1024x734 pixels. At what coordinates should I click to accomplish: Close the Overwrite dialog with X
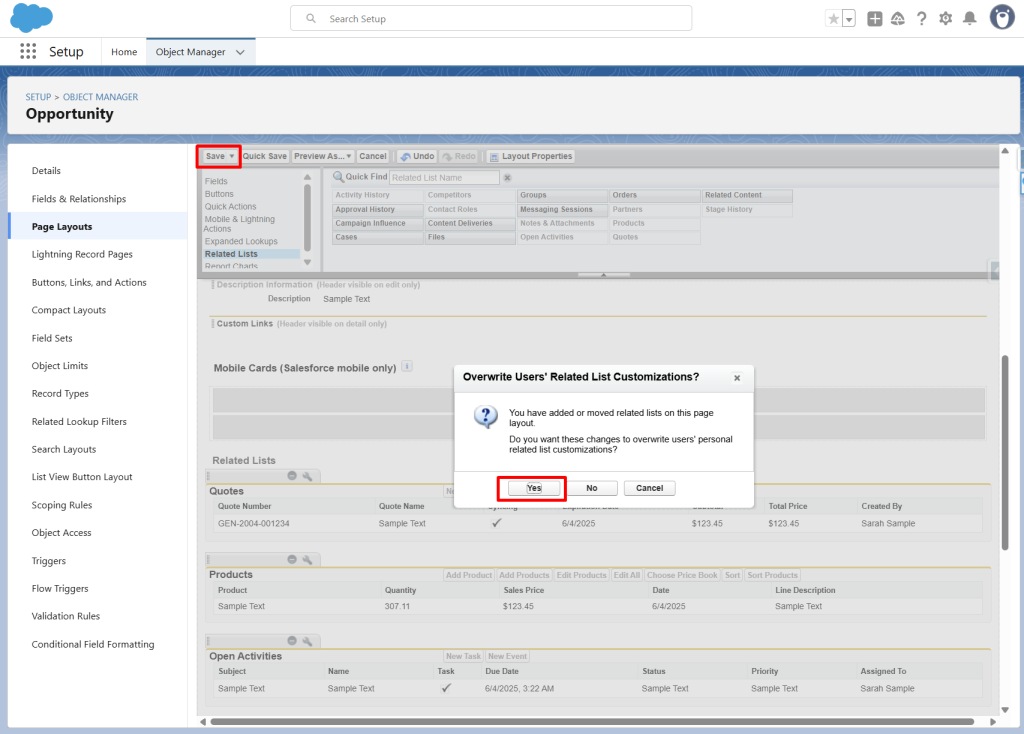pyautogui.click(x=737, y=378)
